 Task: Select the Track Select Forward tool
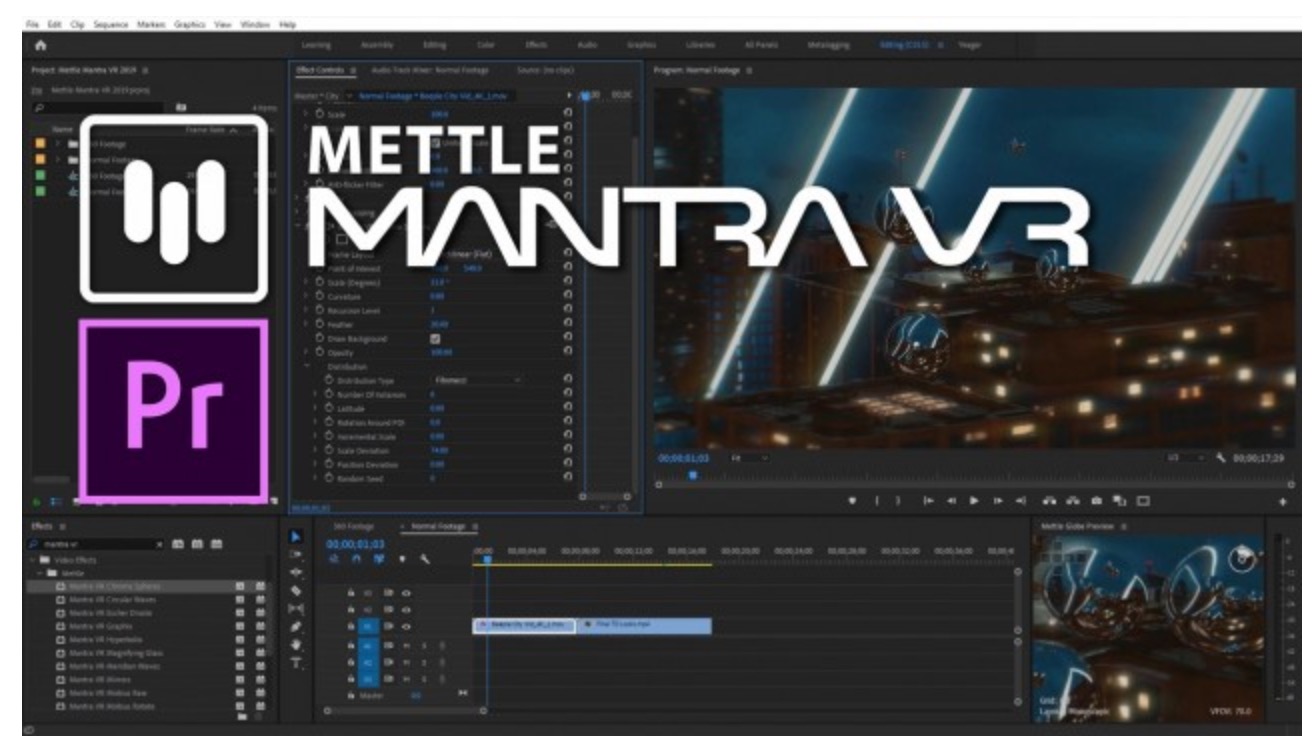(x=296, y=555)
